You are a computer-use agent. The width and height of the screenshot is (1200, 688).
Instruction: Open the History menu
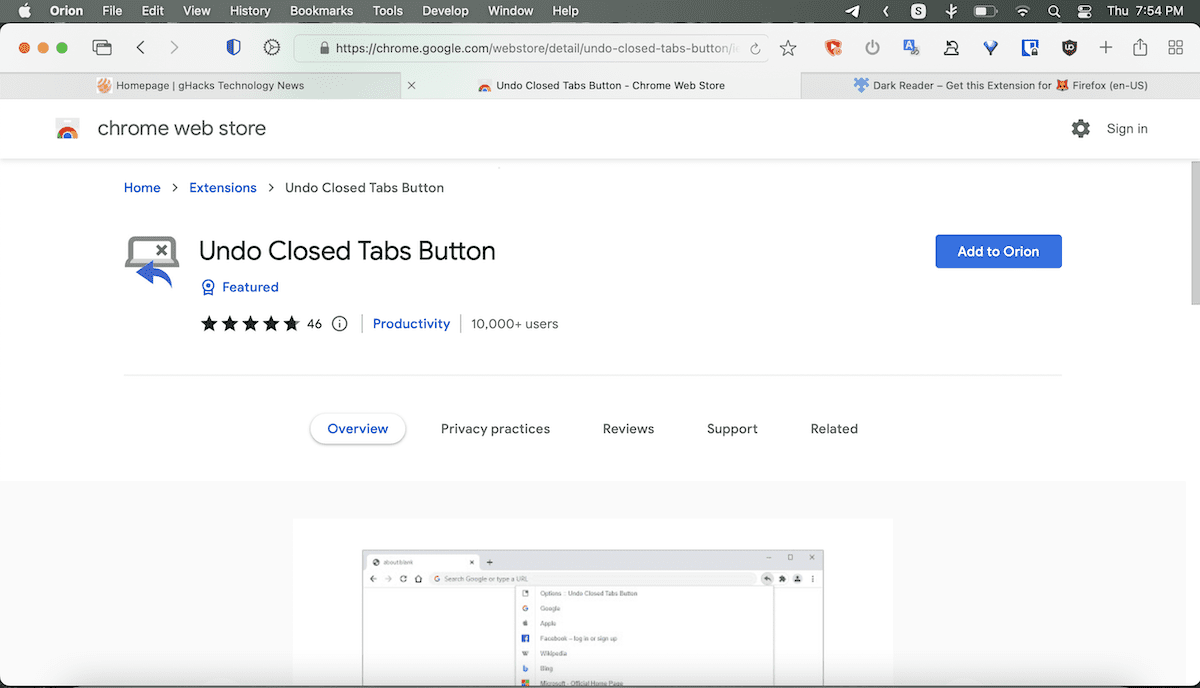click(x=250, y=11)
